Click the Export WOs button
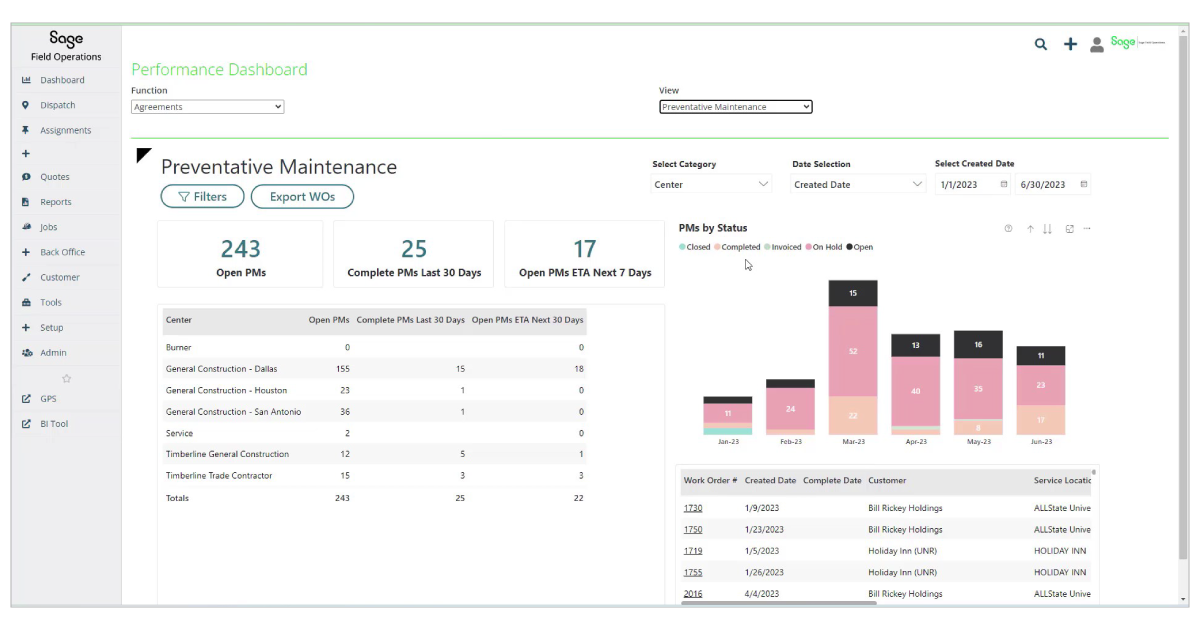Viewport: 1200px width, 630px height. (x=302, y=197)
